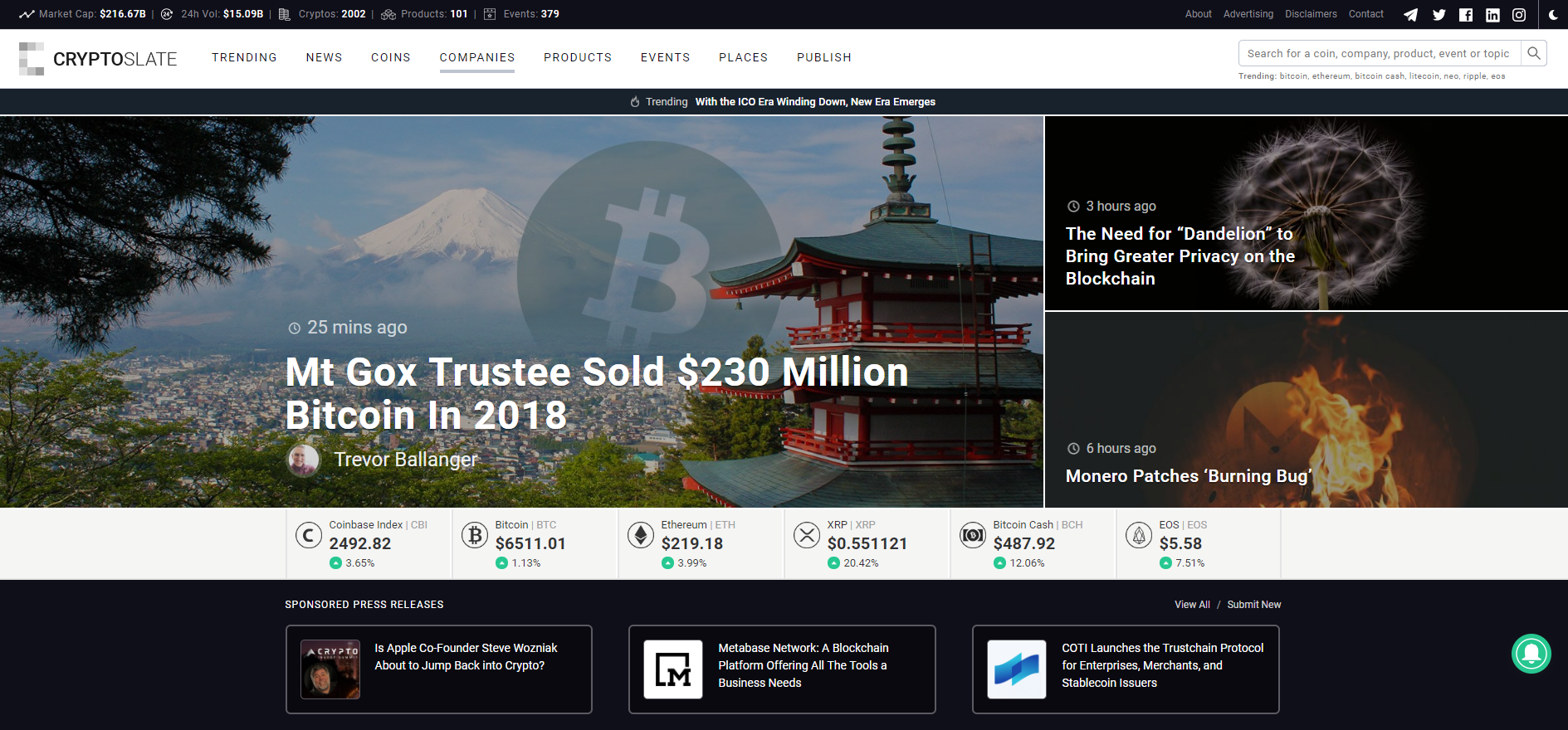Open Monero Patches 'Burning Bug' article

click(x=1189, y=476)
